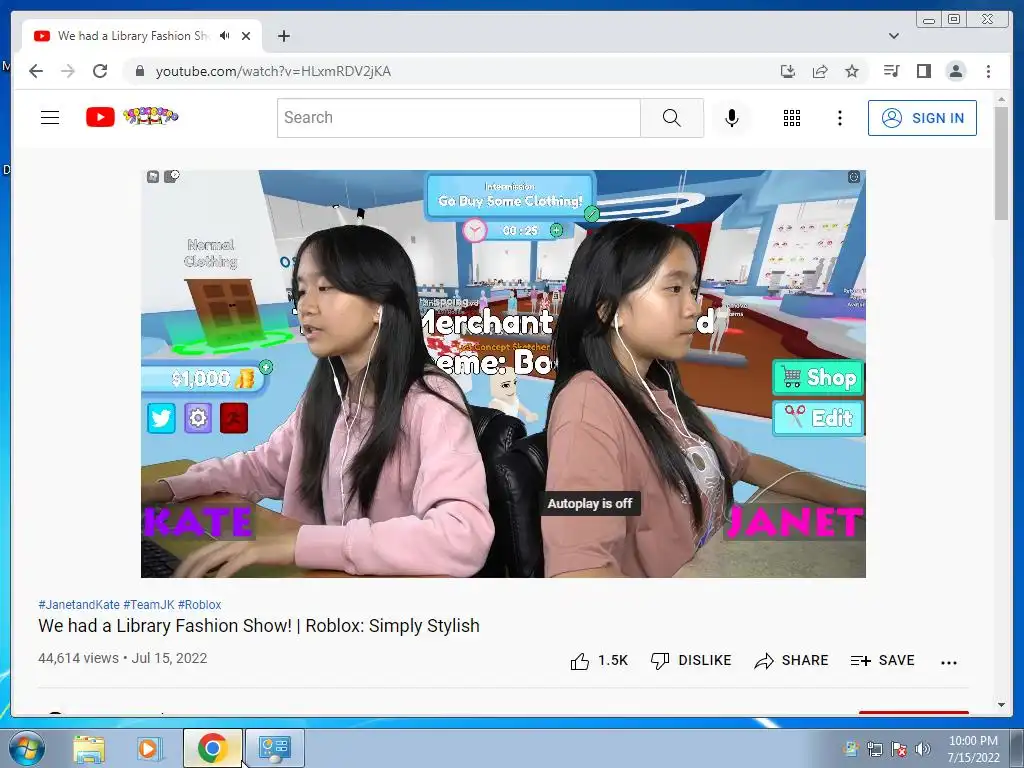Mute the tab using speaker icon
Screen dimensions: 1024x768
coord(225,36)
